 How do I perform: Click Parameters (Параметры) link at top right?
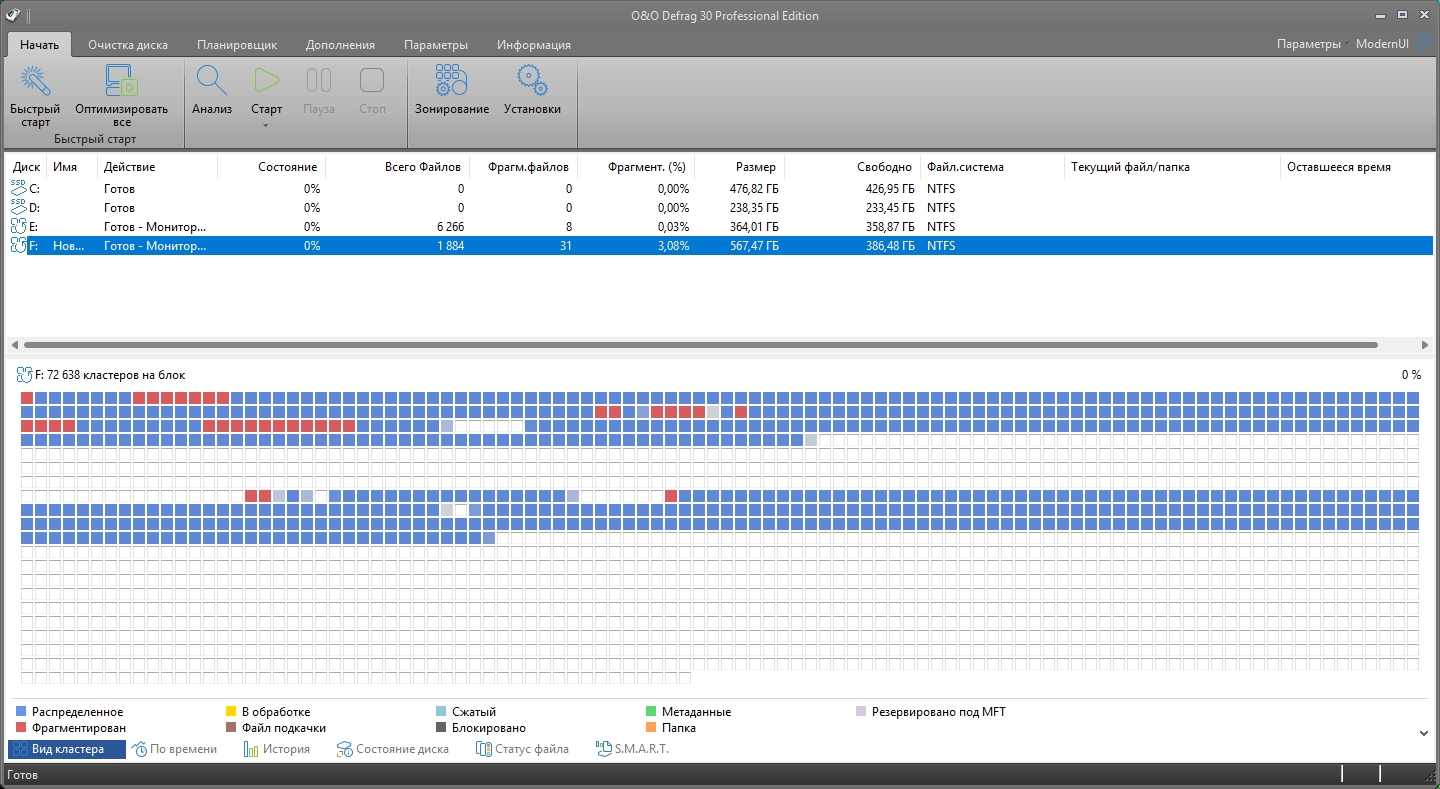click(1308, 44)
